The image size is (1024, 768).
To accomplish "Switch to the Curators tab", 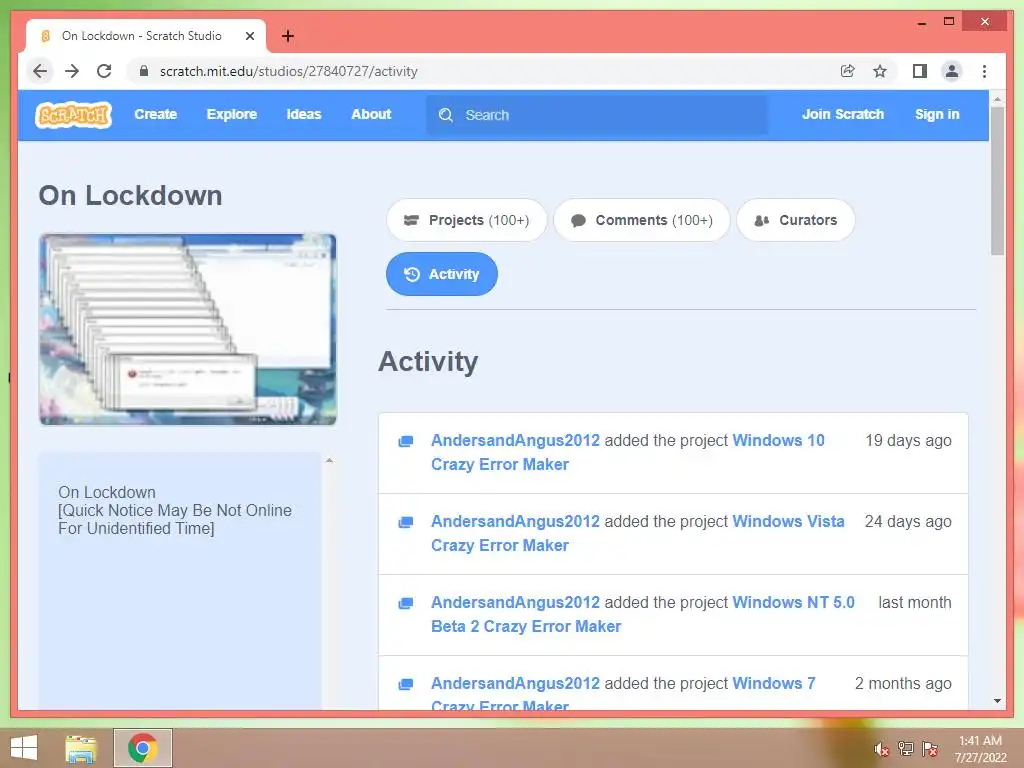I will (x=795, y=220).
